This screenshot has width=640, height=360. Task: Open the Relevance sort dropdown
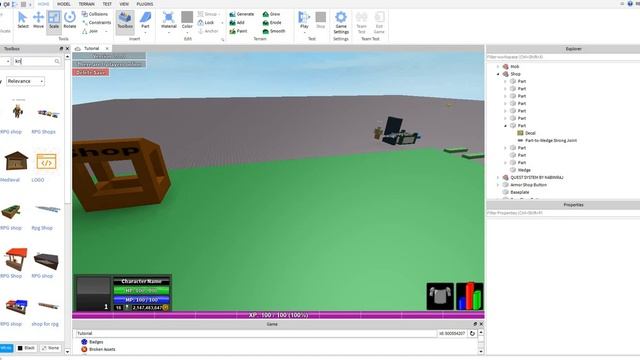pos(25,81)
